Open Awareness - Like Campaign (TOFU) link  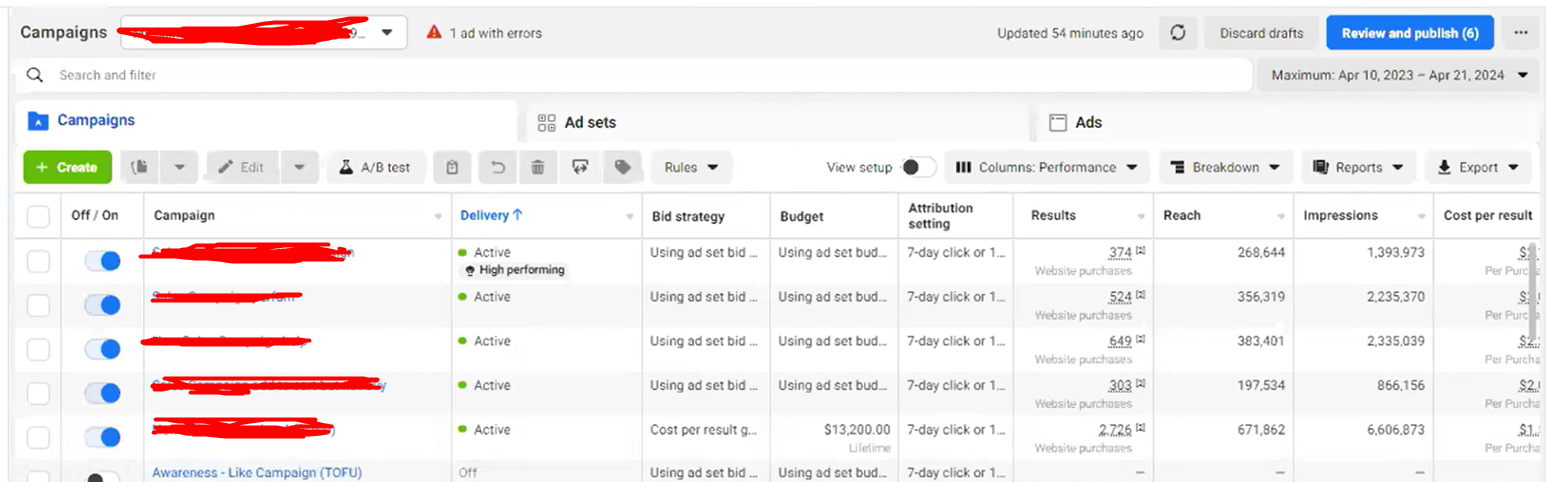(257, 472)
